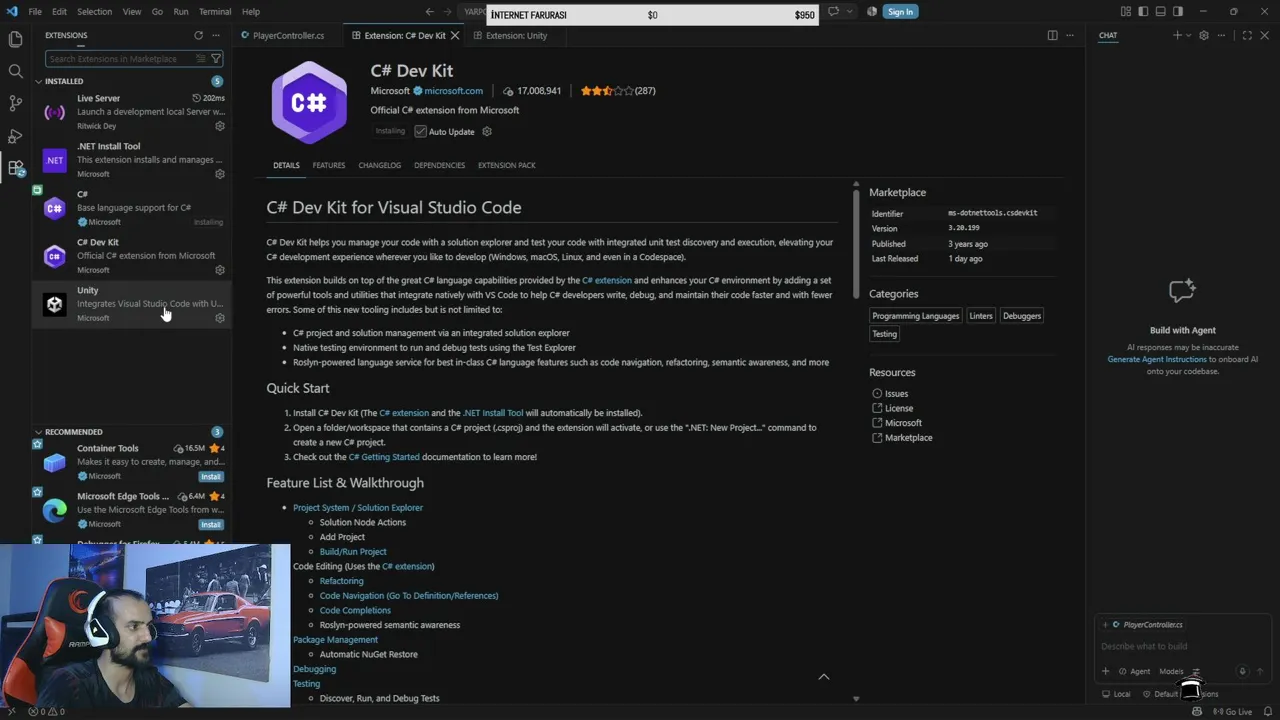Image resolution: width=1280 pixels, height=720 pixels.
Task: Open the Features tab of C# Dev Kit
Action: [329, 165]
